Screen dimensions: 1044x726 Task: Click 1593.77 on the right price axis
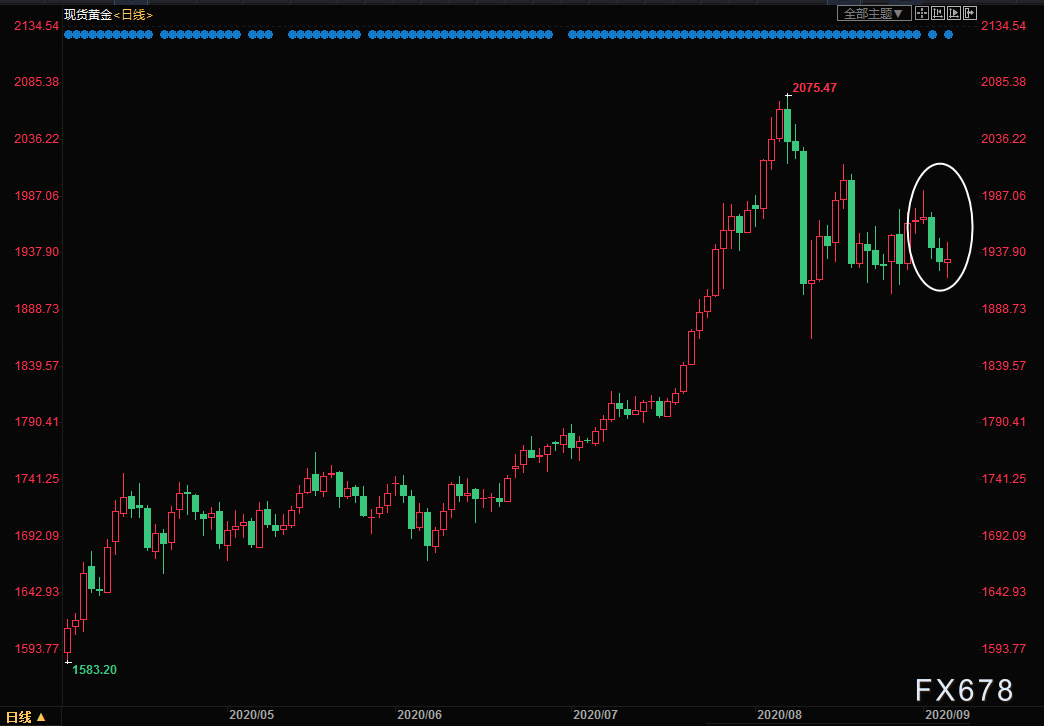[1003, 649]
